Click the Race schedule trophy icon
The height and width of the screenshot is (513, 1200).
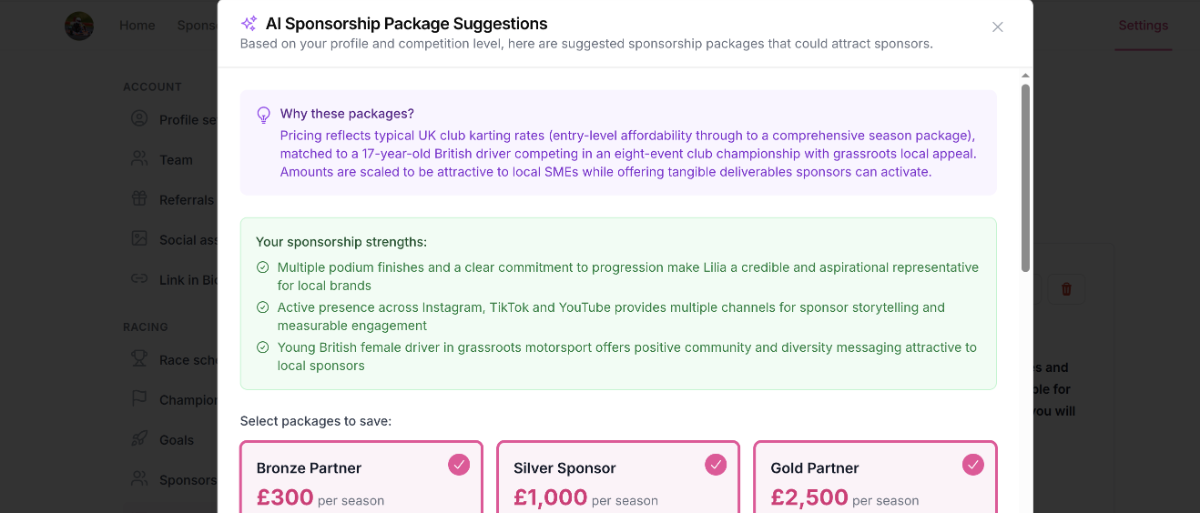coord(140,359)
